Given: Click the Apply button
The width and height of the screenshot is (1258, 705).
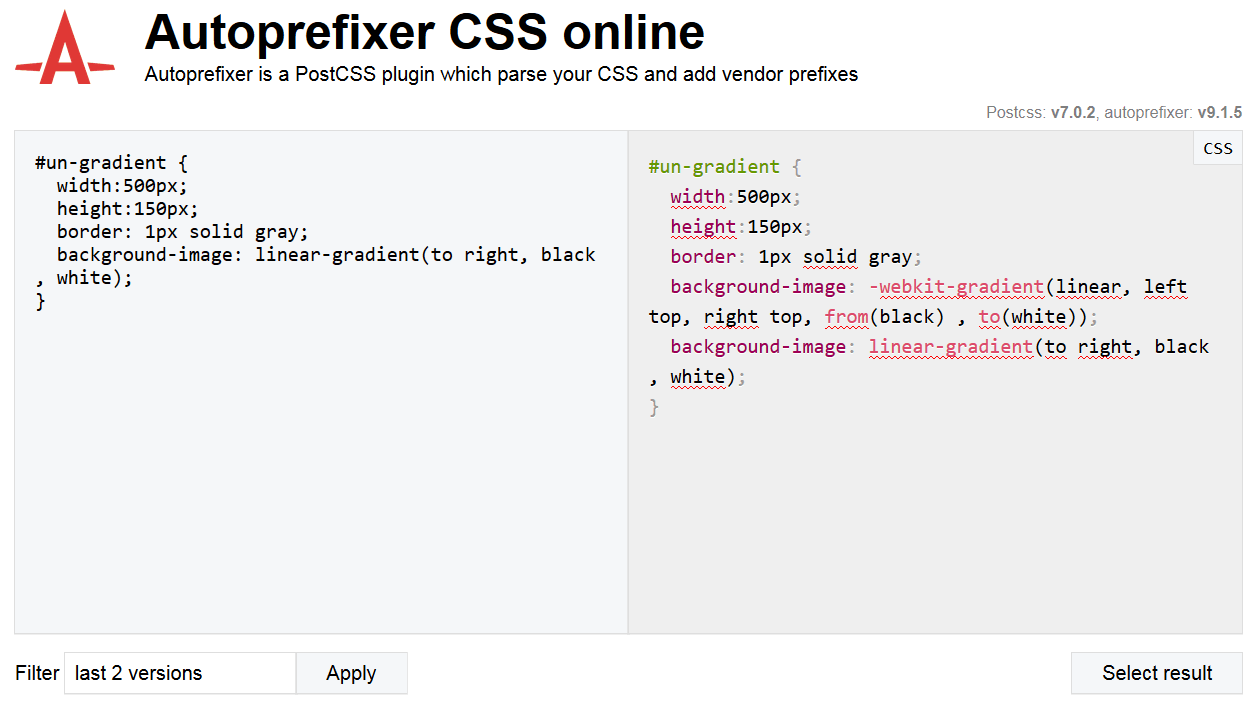Looking at the screenshot, I should coord(351,673).
